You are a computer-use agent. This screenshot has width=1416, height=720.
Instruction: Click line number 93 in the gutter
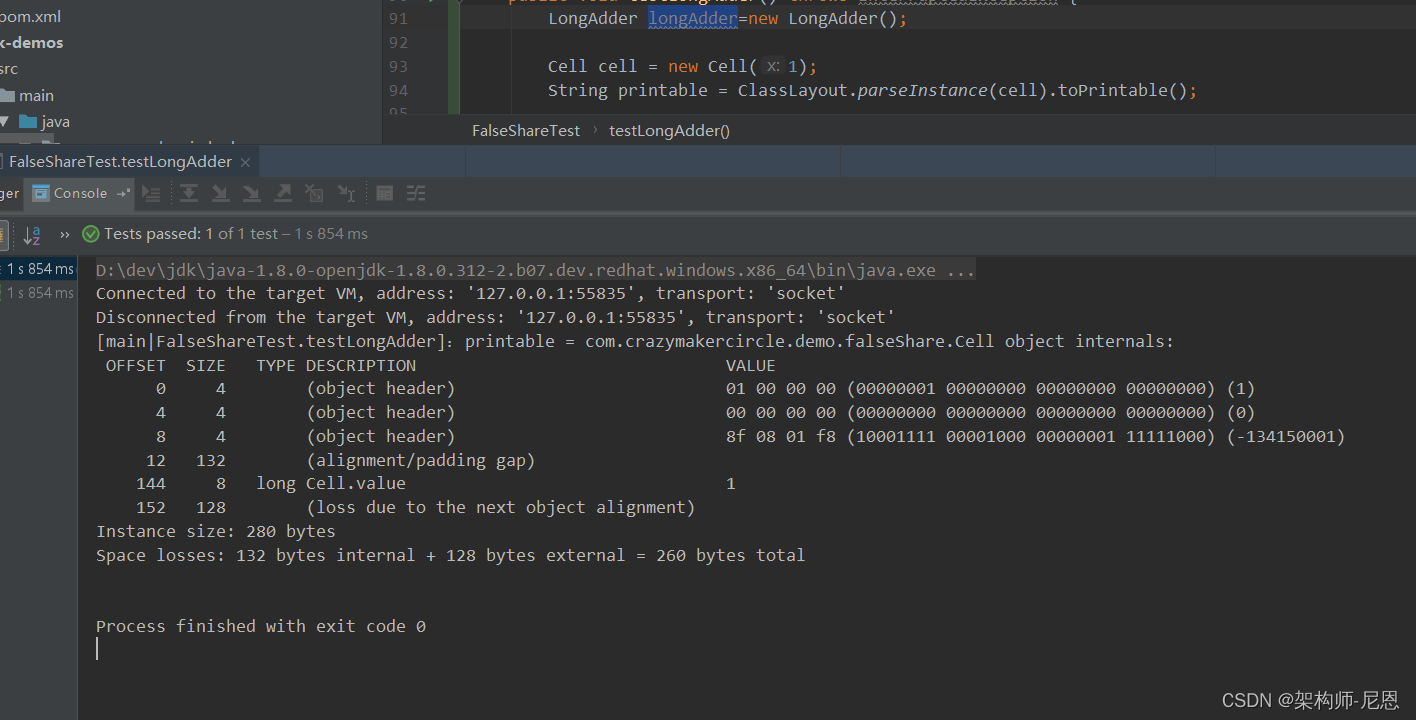coord(398,66)
